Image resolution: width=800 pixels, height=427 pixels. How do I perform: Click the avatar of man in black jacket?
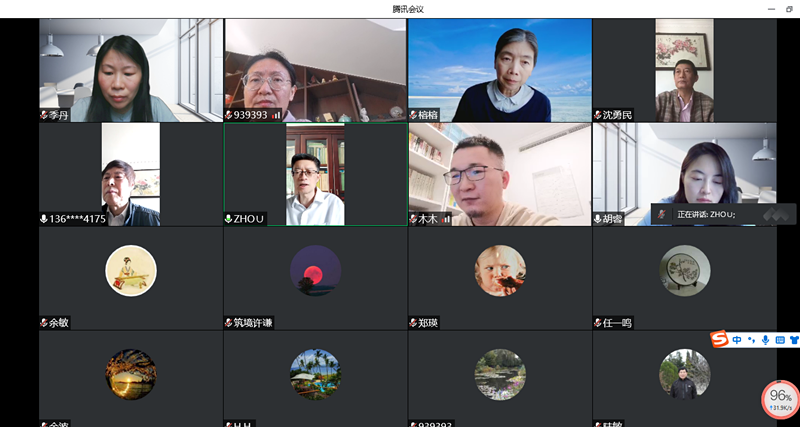685,375
